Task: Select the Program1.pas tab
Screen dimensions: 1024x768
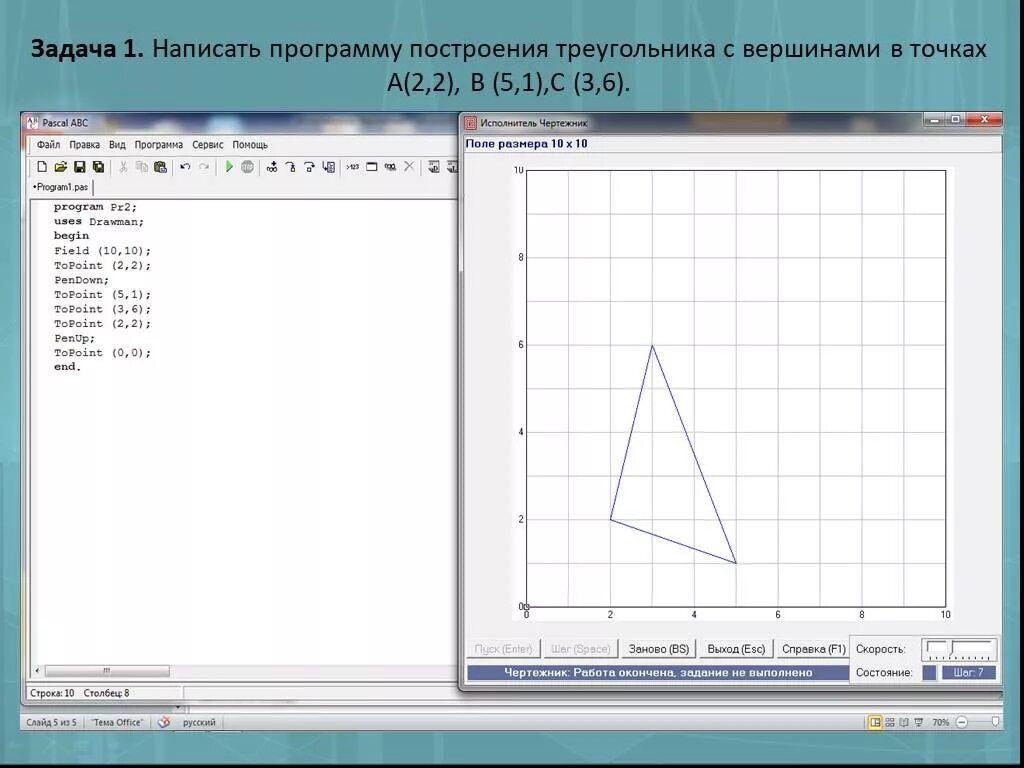Action: [x=61, y=187]
